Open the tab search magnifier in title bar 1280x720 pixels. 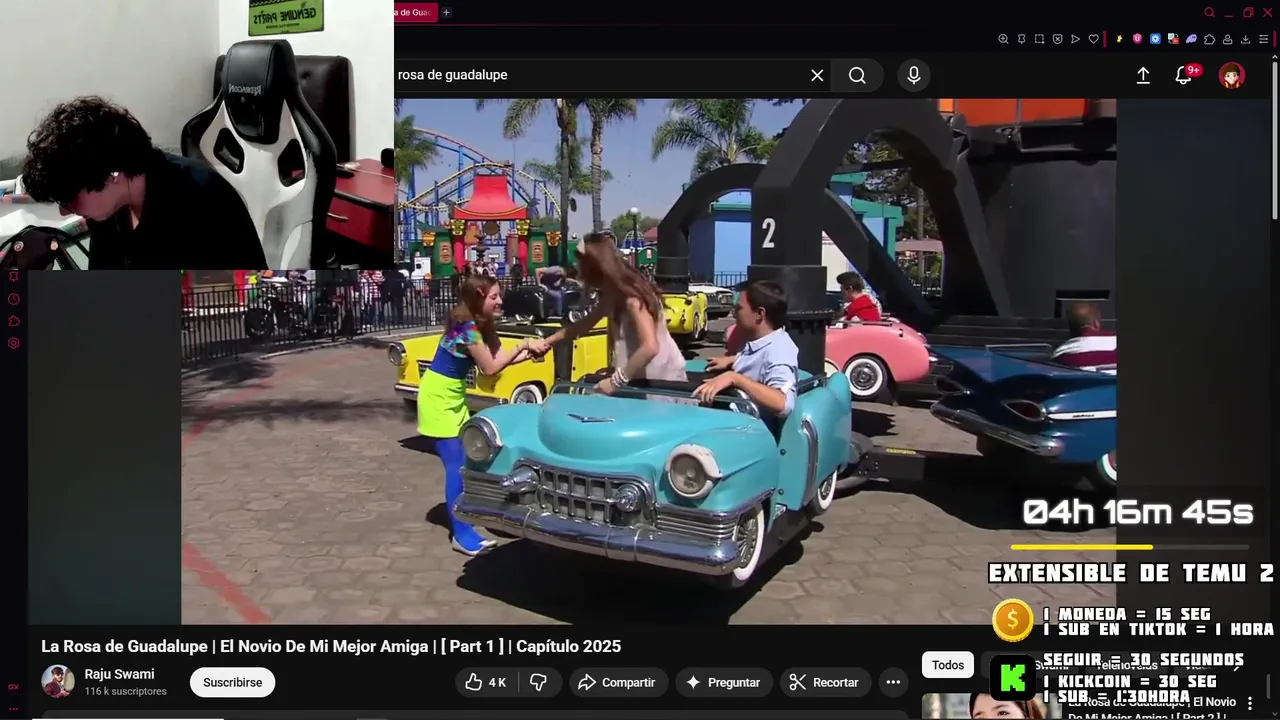[1209, 12]
